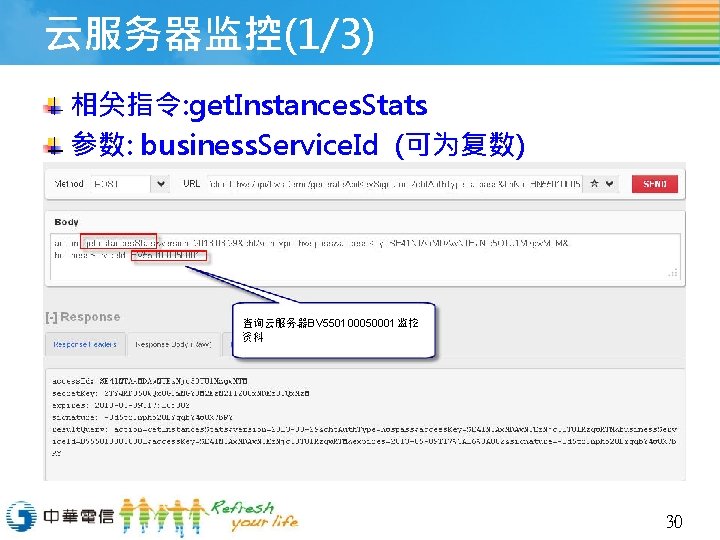
Task: Click the red SEND button
Action: click(654, 184)
